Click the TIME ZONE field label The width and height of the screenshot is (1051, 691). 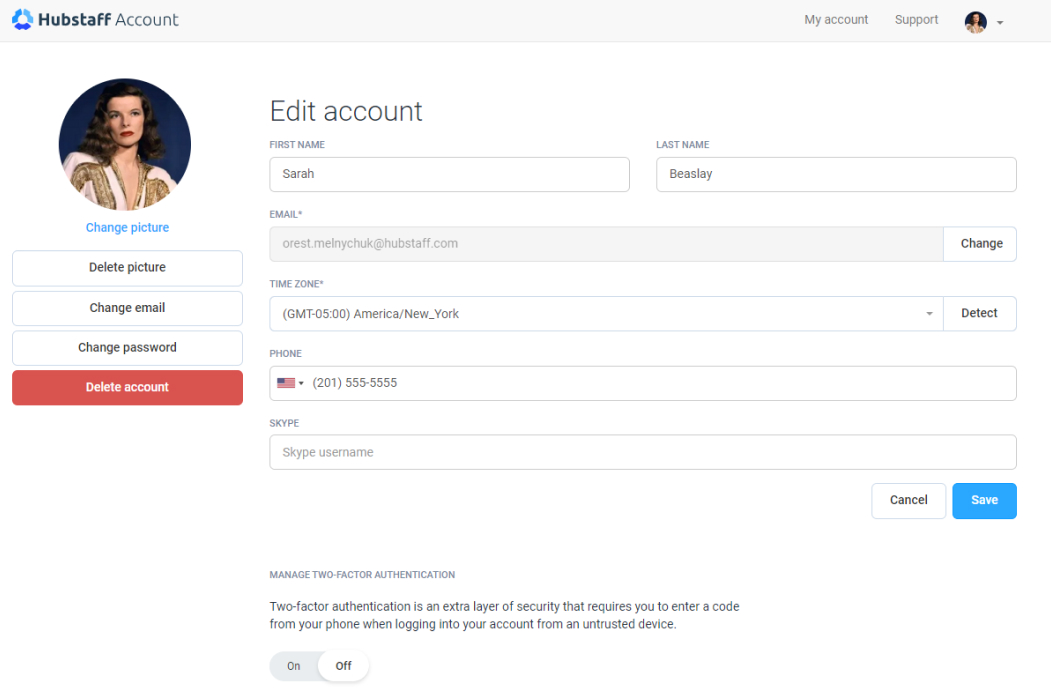296,284
